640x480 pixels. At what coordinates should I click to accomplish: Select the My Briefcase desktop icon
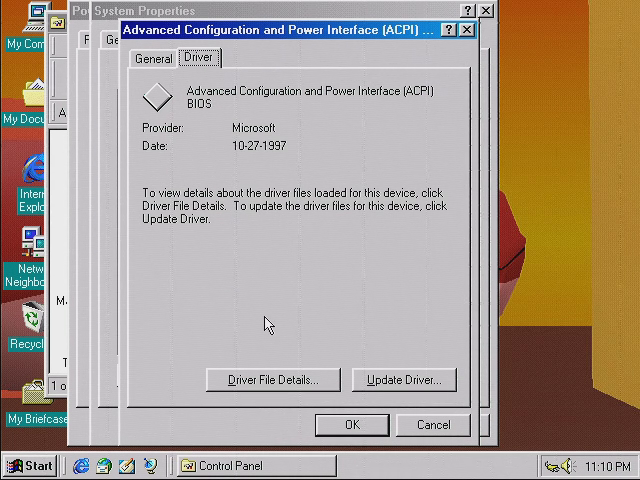pos(37,402)
